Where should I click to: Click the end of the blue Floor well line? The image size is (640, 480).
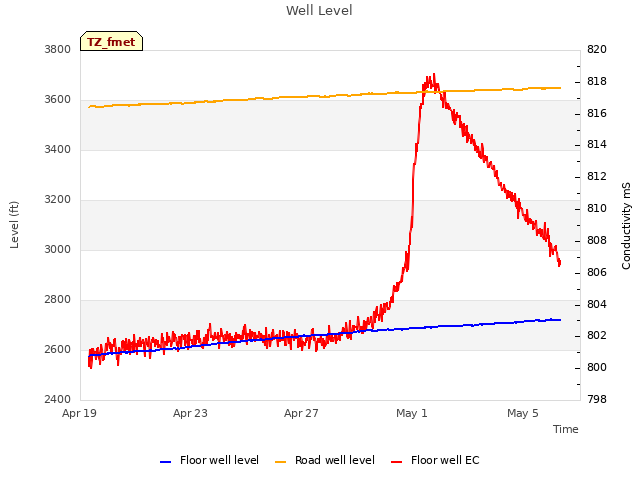coord(560,320)
